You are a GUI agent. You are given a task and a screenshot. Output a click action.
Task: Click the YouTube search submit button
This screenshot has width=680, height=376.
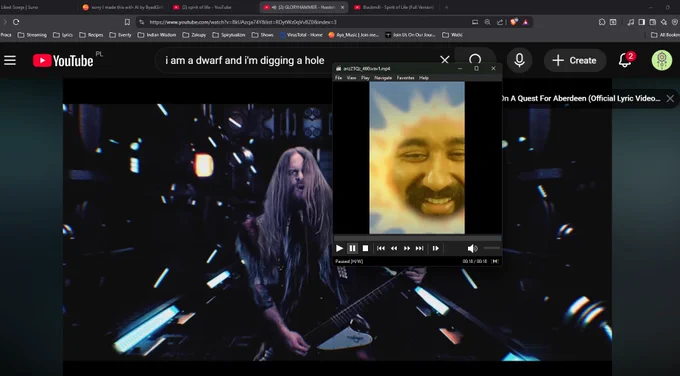tap(475, 60)
